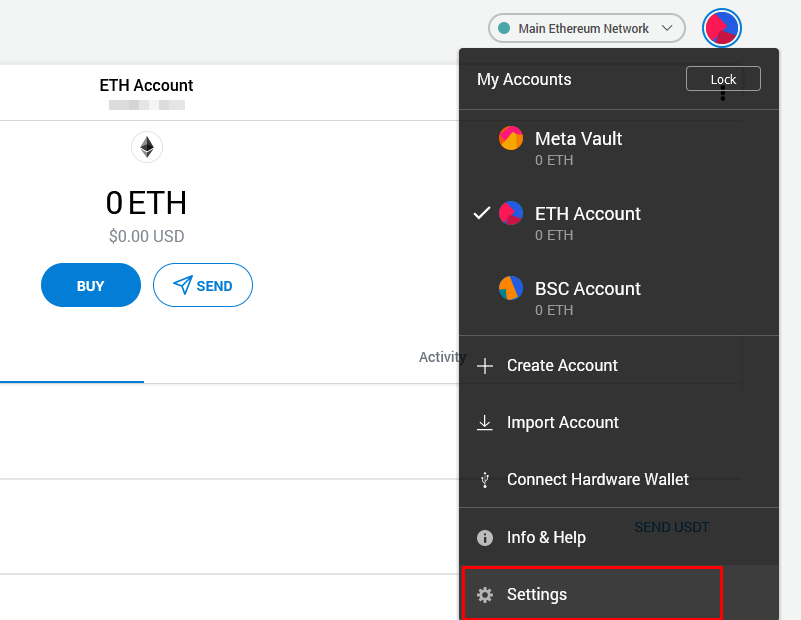This screenshot has width=801, height=620.
Task: Select ETH Account via its checkmark
Action: [482, 212]
